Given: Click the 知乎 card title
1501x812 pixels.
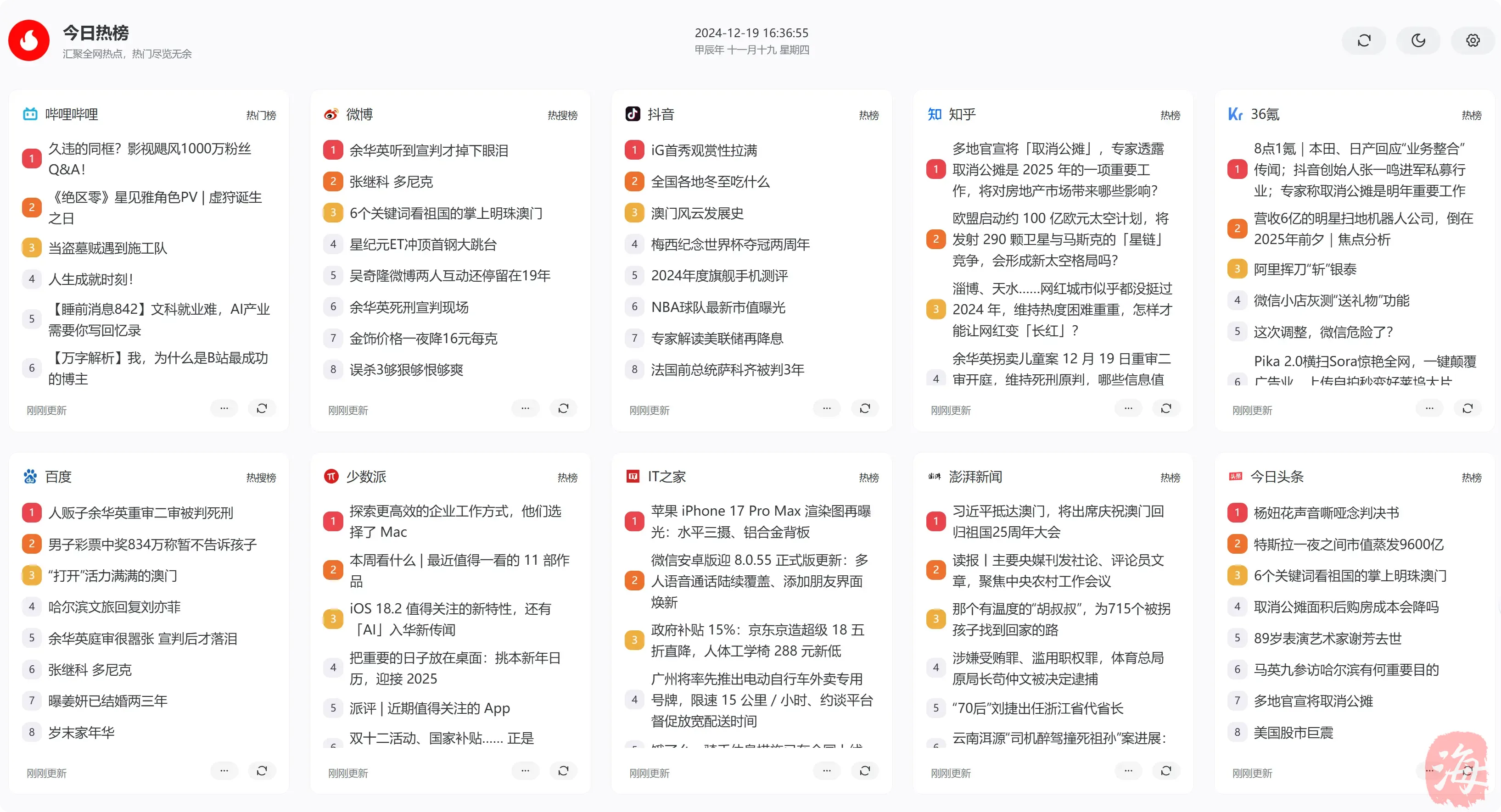Looking at the screenshot, I should click(962, 114).
